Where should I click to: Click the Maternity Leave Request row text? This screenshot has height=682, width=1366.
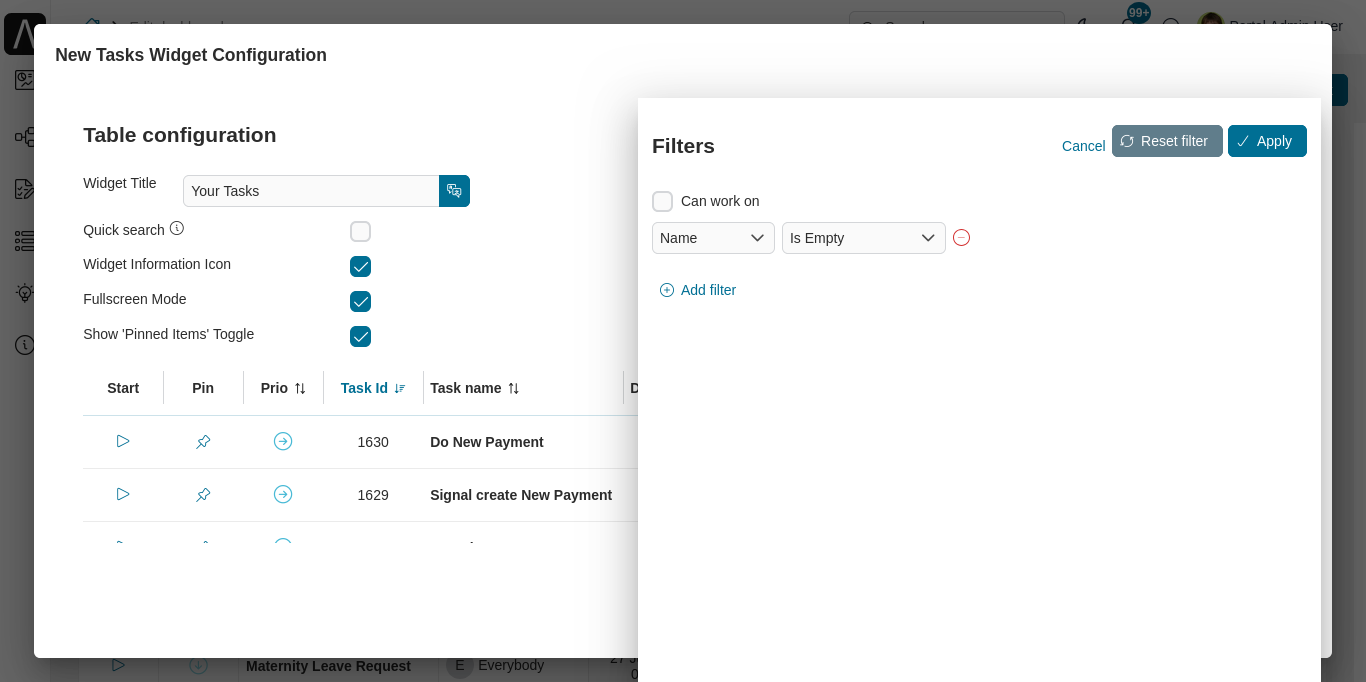coord(328,666)
